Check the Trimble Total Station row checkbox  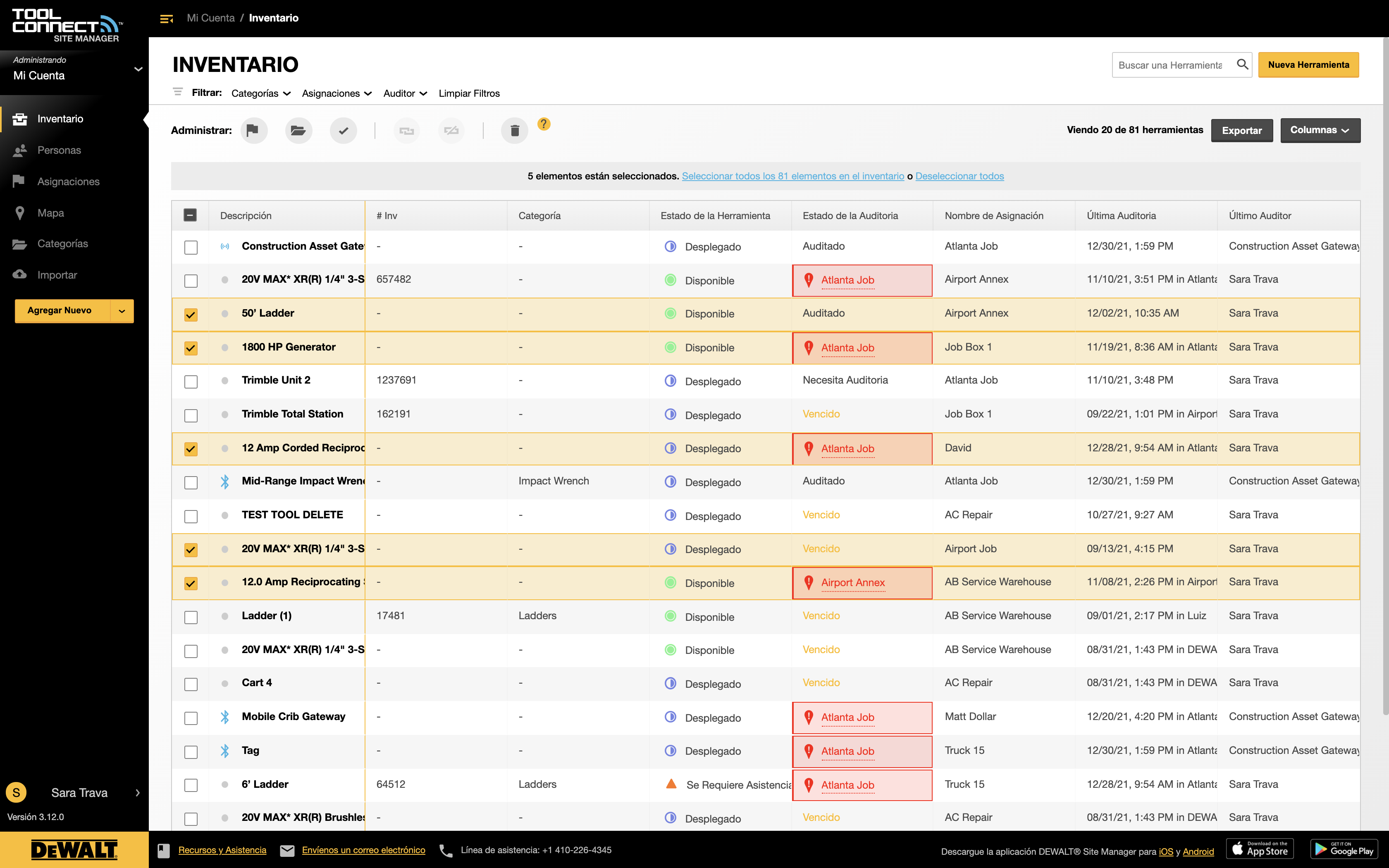(x=191, y=415)
